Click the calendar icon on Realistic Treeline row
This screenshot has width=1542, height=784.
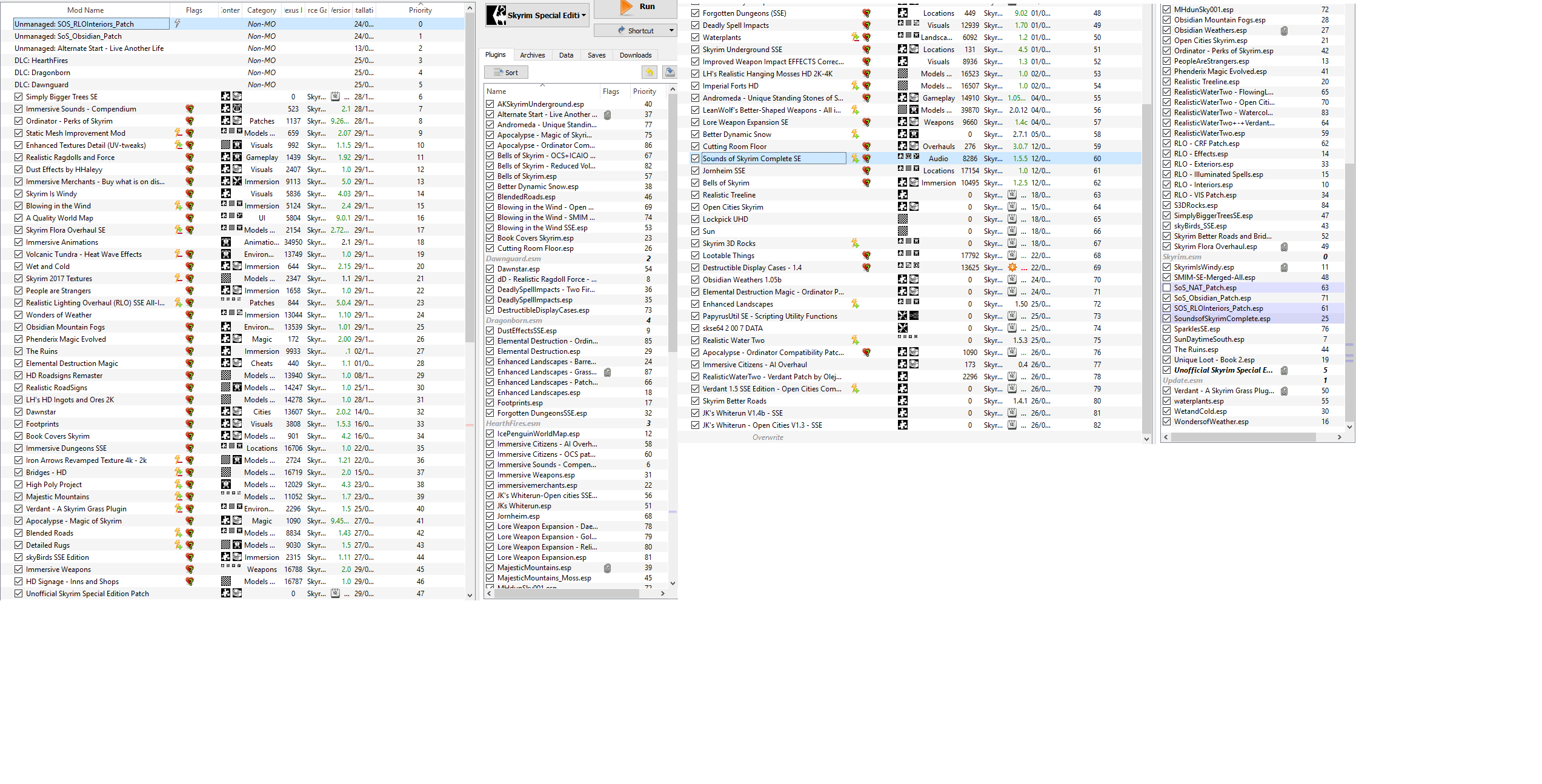[x=1012, y=195]
